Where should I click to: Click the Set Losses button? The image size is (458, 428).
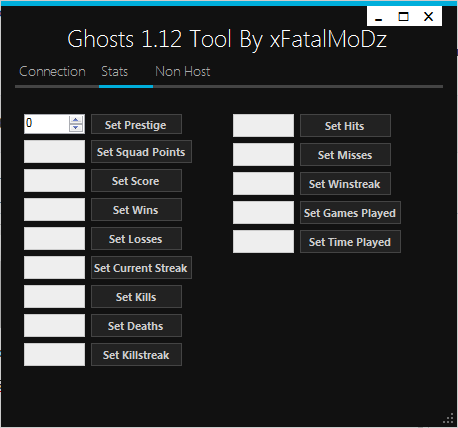pyautogui.click(x=136, y=239)
